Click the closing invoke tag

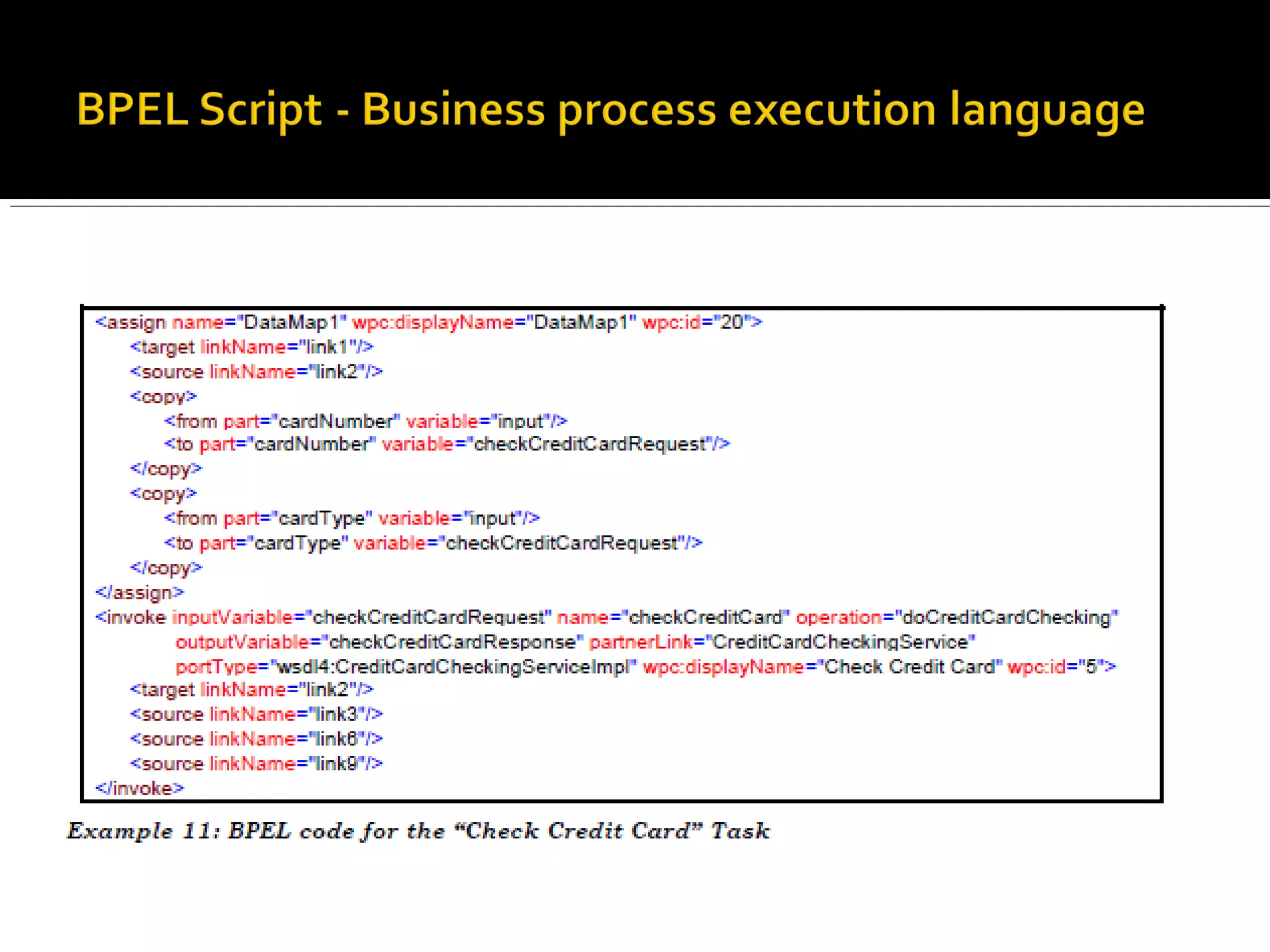point(140,788)
